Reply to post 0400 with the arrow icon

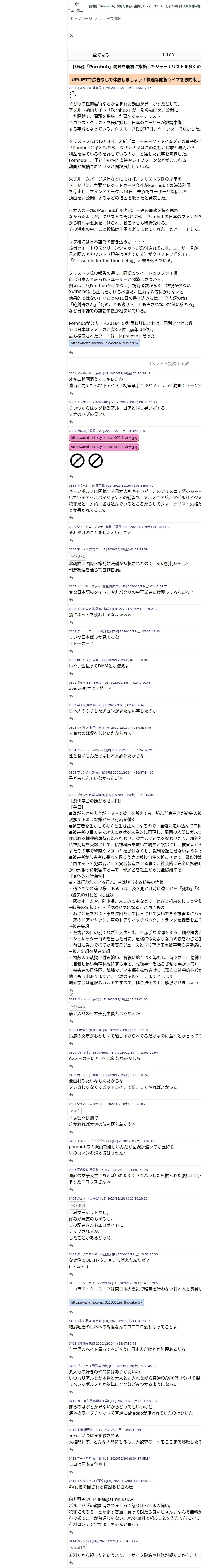71,1095
